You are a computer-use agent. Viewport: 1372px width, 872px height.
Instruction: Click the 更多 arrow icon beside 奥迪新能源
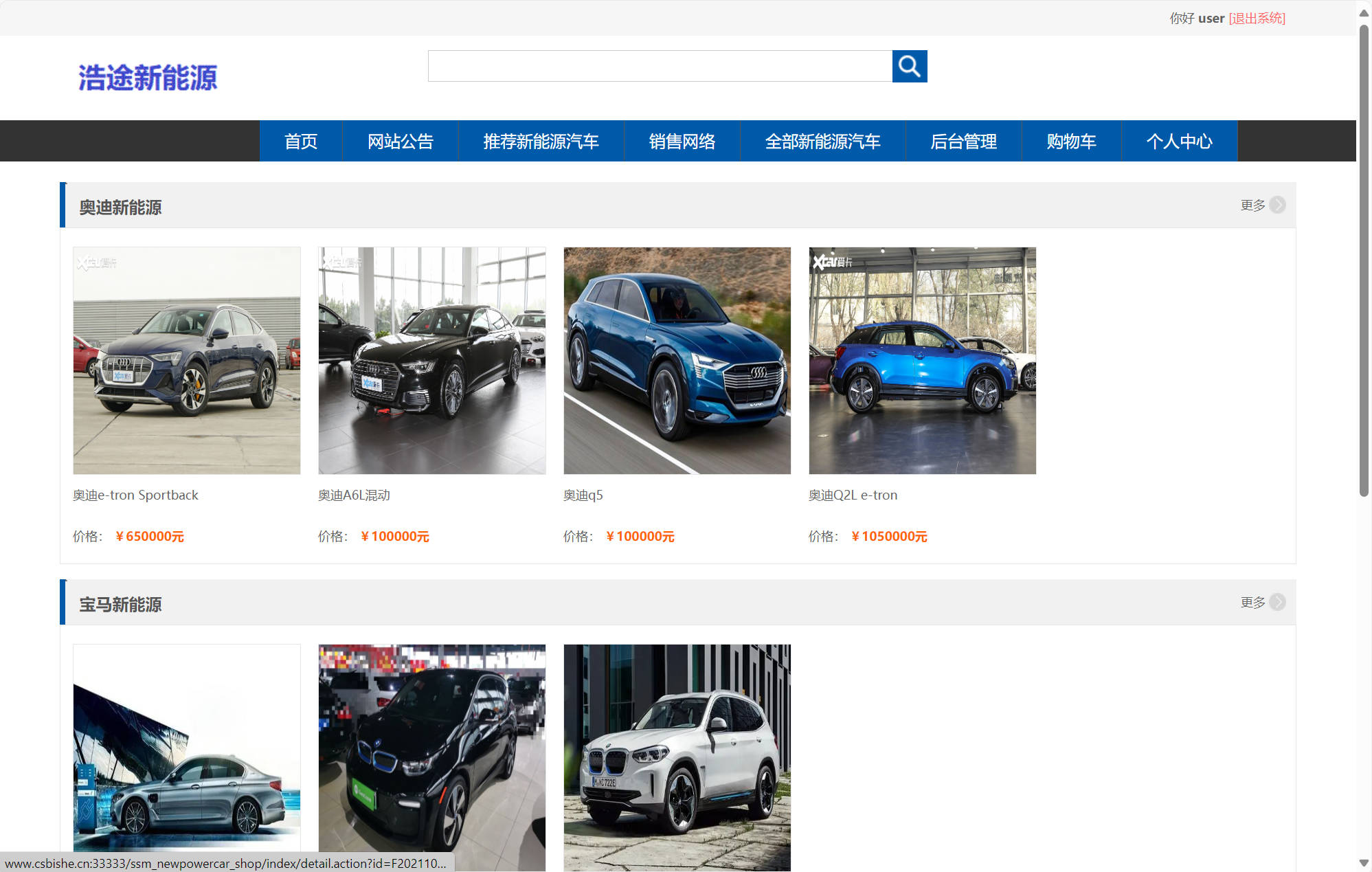pyautogui.click(x=1277, y=205)
